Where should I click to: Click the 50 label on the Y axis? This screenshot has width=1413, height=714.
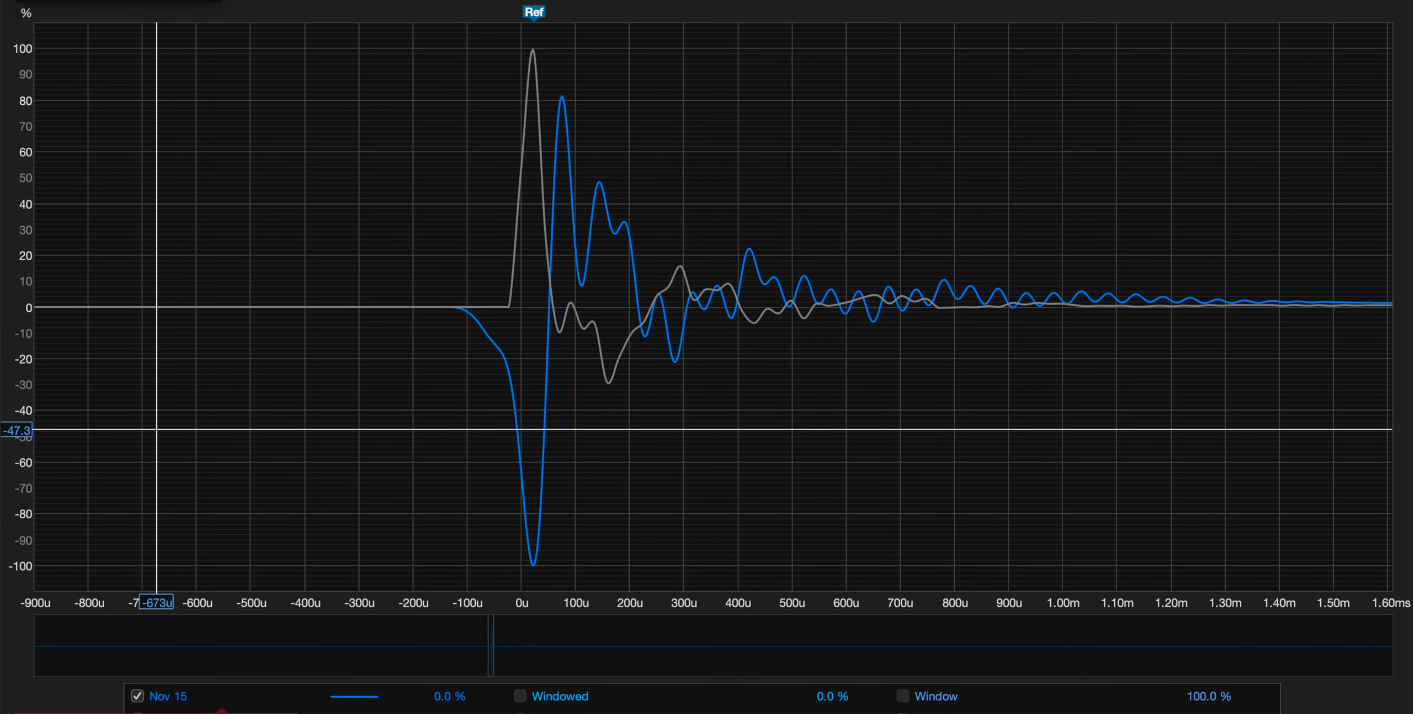pos(26,178)
